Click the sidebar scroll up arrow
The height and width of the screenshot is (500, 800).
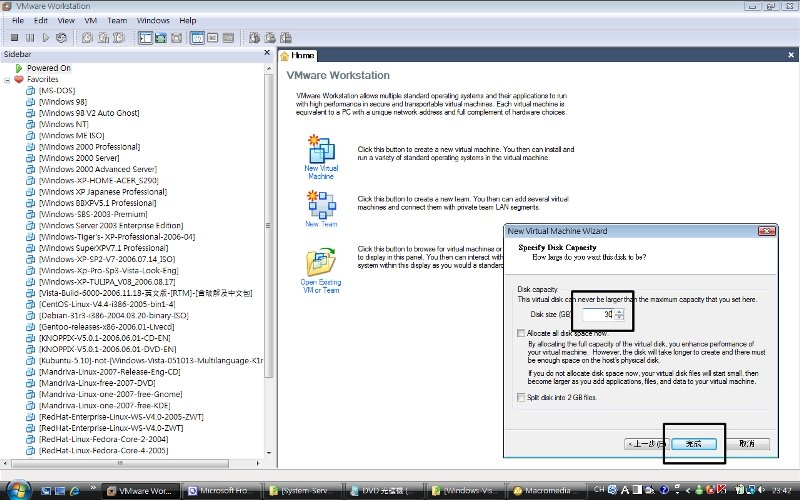click(x=269, y=68)
